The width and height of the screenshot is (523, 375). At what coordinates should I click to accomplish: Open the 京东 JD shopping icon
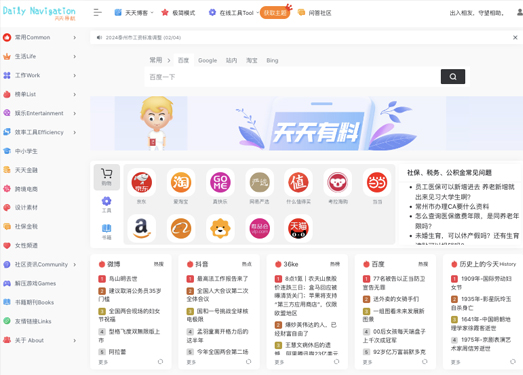pos(142,182)
